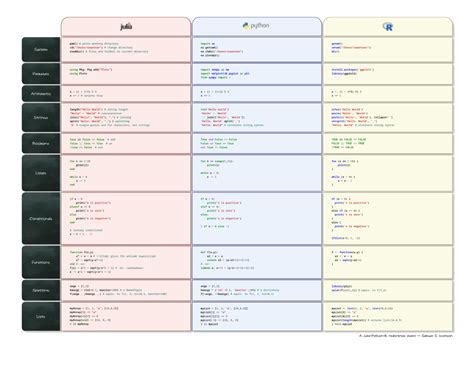Click the Julia Booleans code cell
The width and height of the screenshot is (474, 366).
coord(126,143)
